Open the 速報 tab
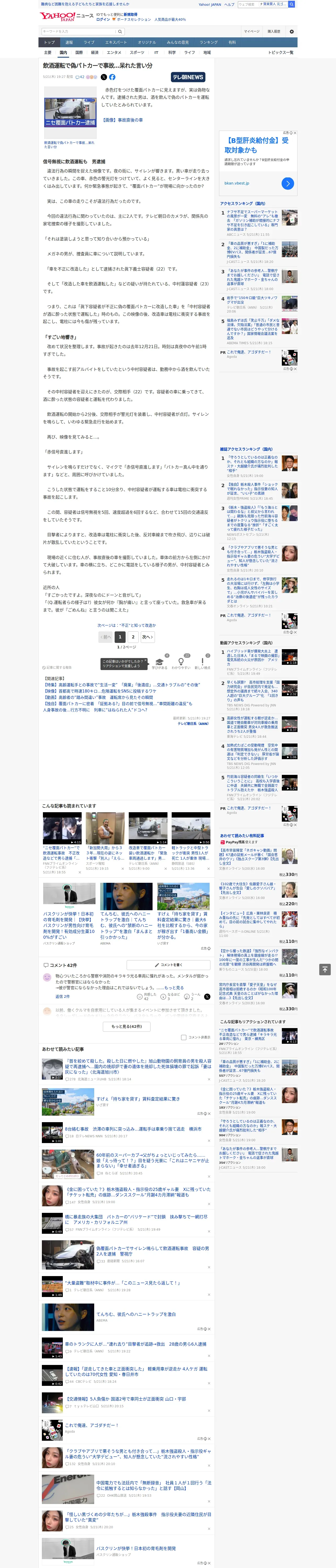This screenshot has height=1568, width=336. [x=69, y=43]
